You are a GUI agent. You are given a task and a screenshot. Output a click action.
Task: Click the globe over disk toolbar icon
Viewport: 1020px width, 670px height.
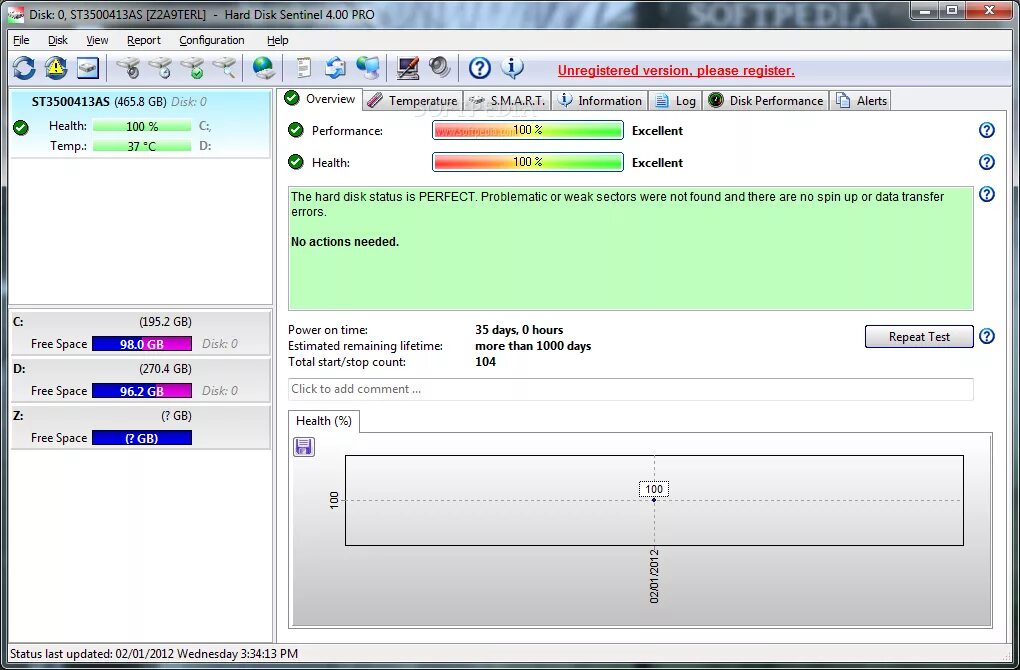coord(263,68)
